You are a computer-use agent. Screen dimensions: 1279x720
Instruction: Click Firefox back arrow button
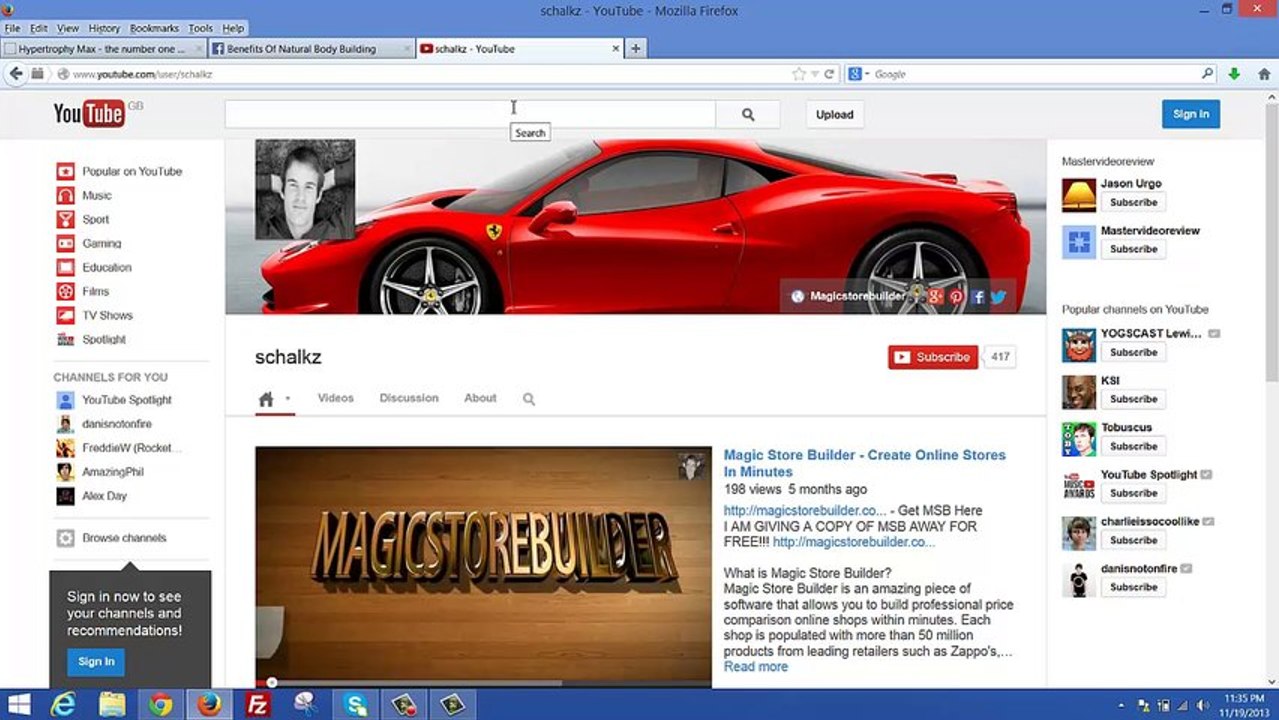pos(16,74)
